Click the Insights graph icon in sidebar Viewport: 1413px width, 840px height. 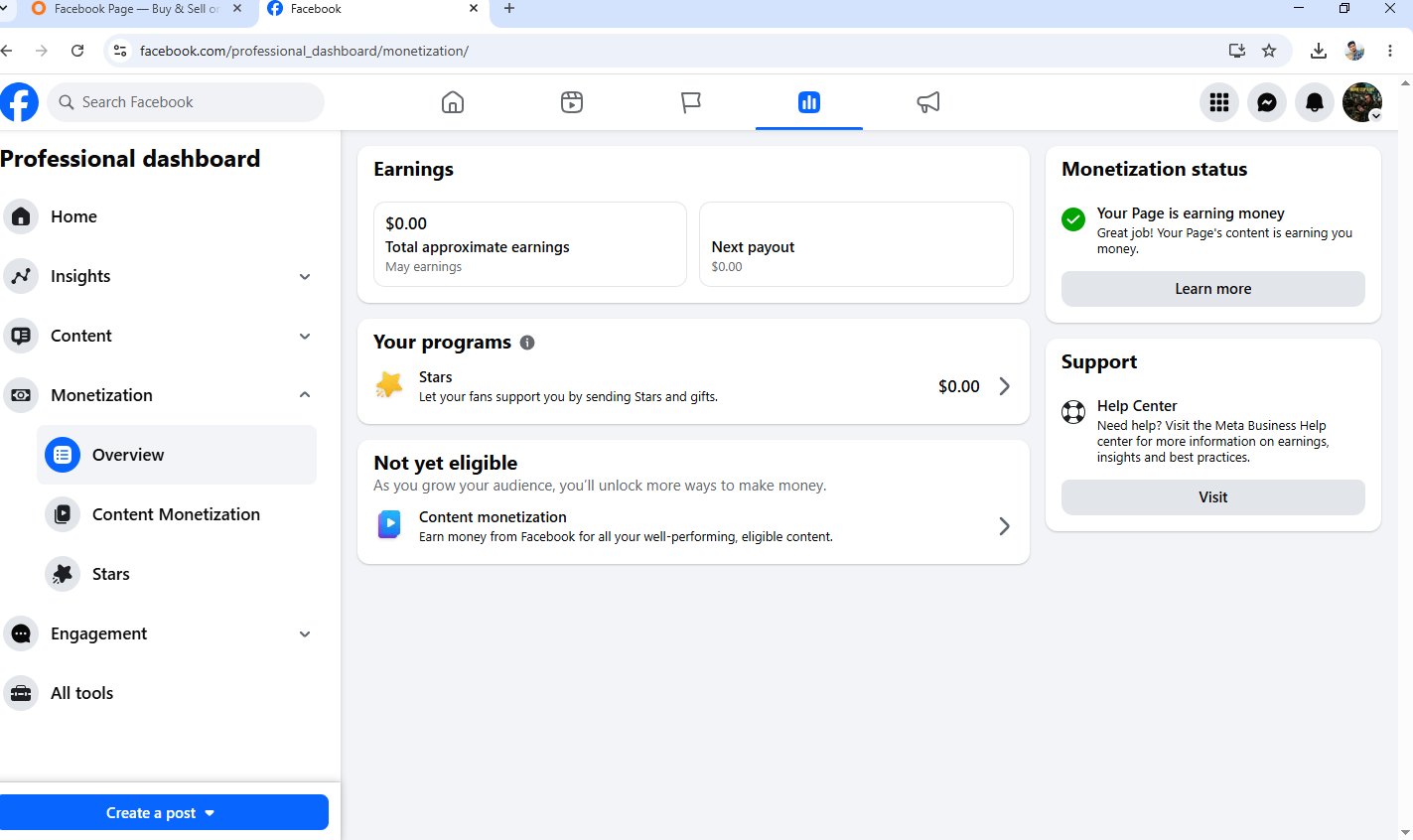point(21,276)
